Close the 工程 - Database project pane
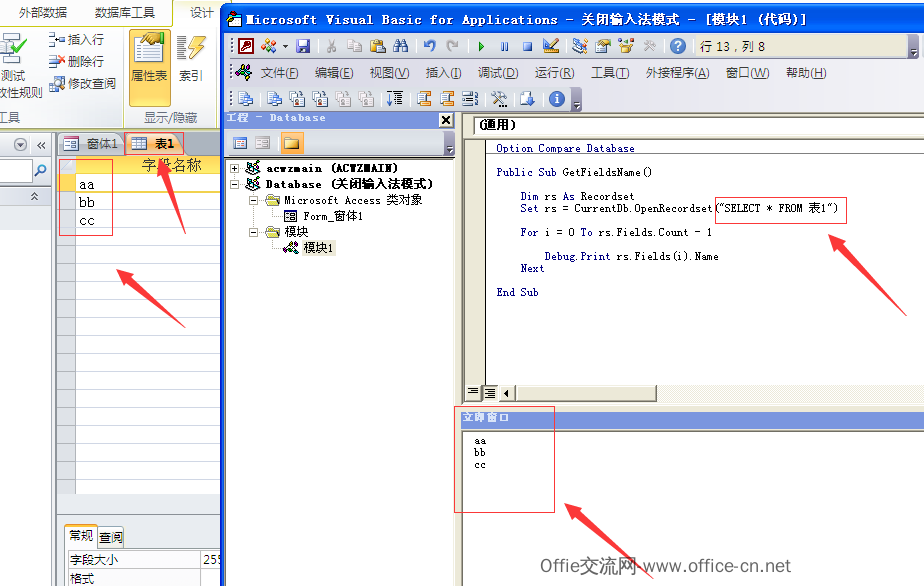 (446, 120)
